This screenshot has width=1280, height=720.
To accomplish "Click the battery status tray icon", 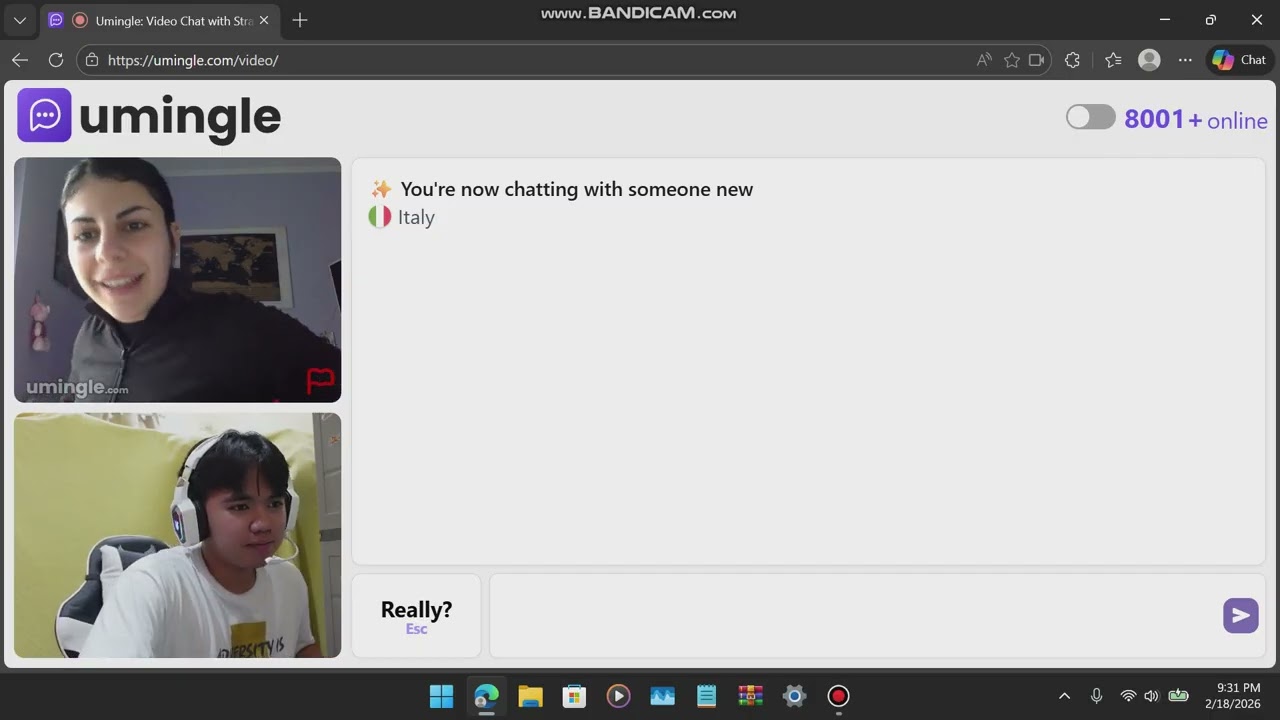I will point(1179,696).
